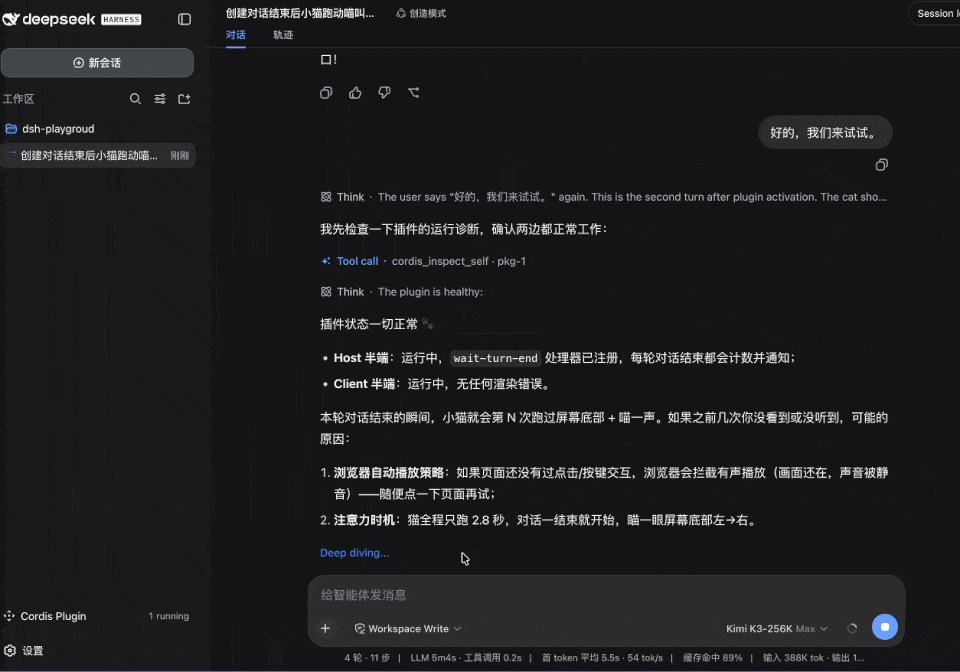Click the Think icon before 'The plugin is healthy'
The height and width of the screenshot is (672, 960).
click(x=326, y=292)
